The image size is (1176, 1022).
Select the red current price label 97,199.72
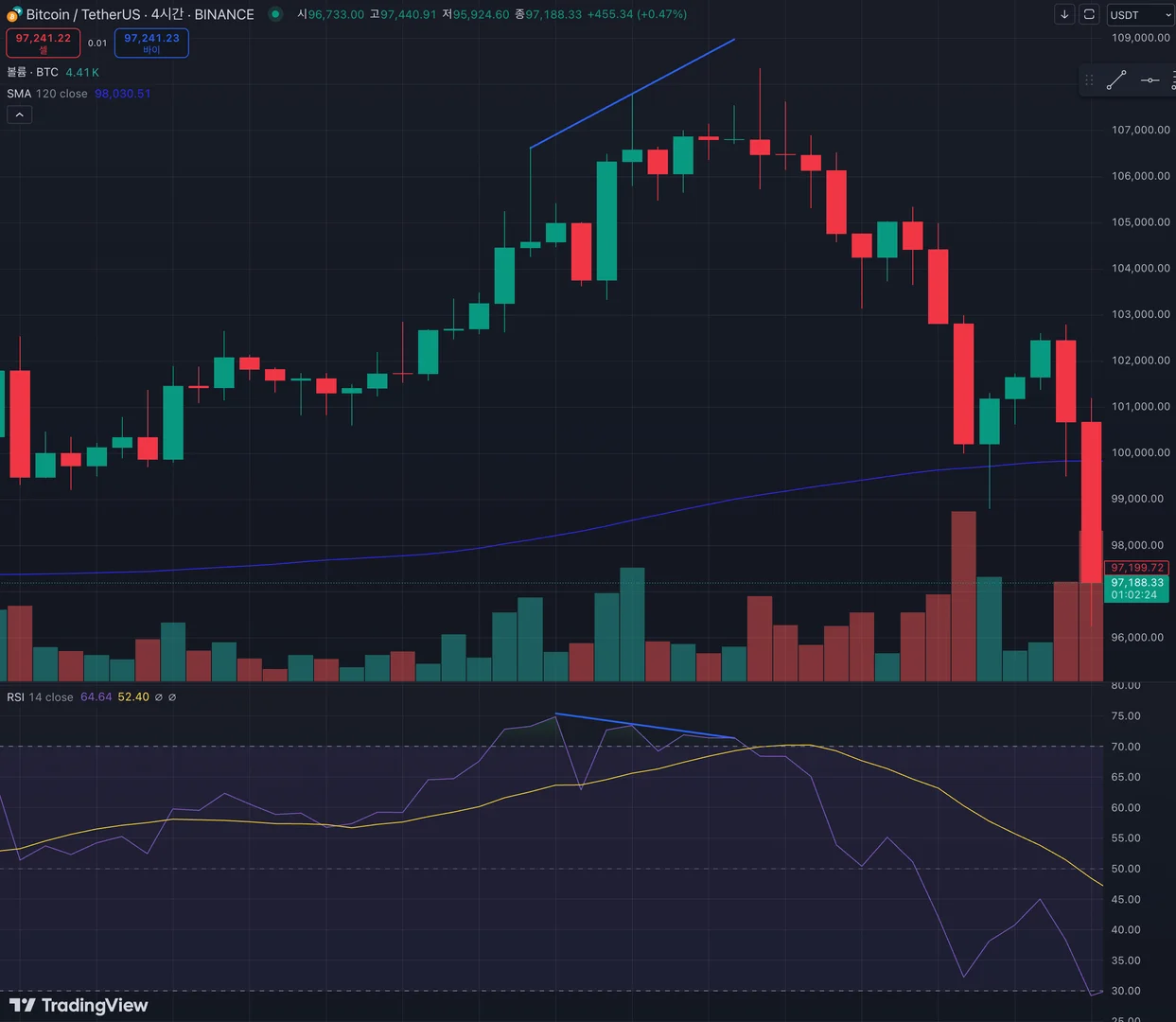point(1136,568)
